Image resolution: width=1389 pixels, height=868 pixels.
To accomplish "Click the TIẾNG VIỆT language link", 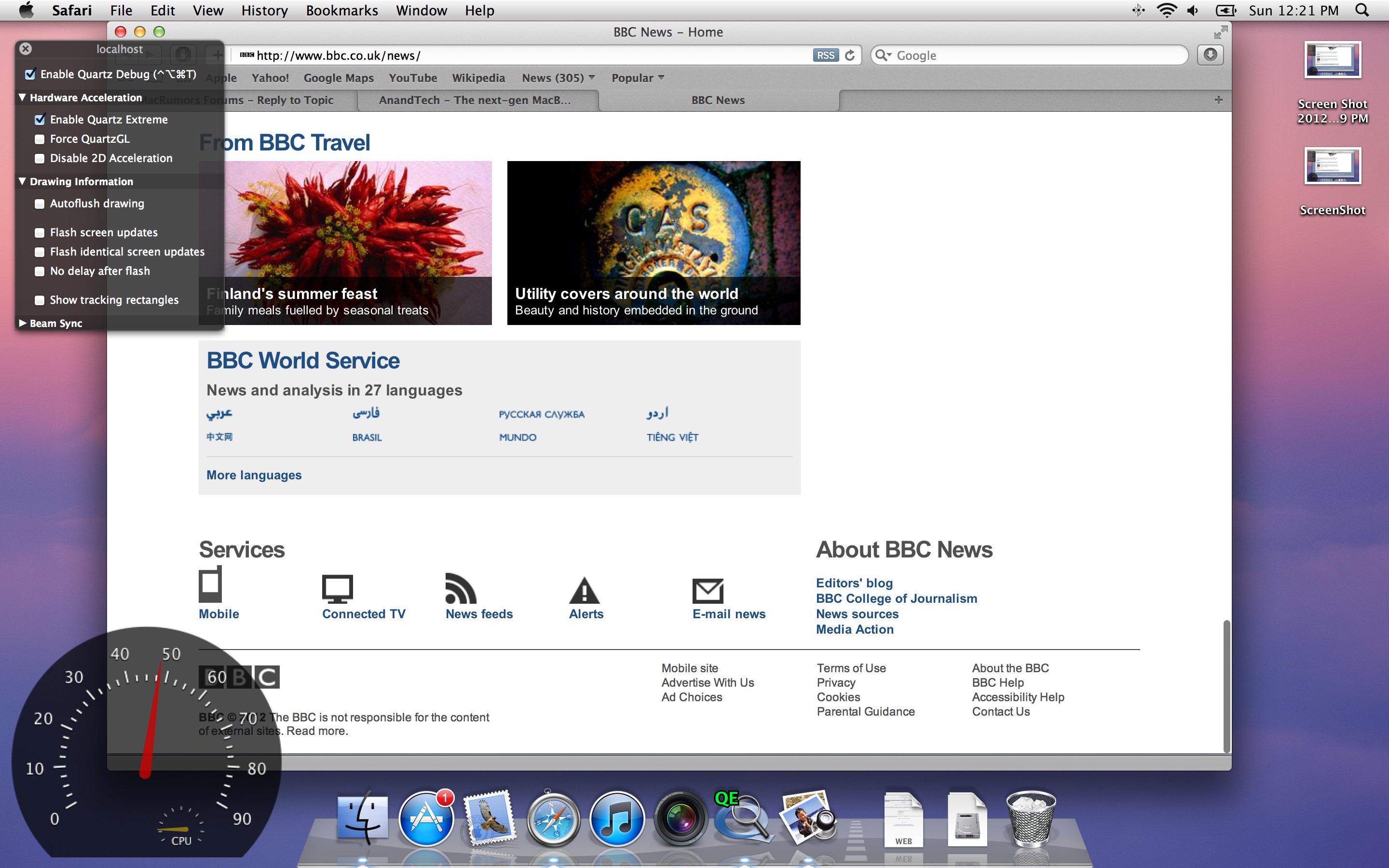I will pos(672,437).
